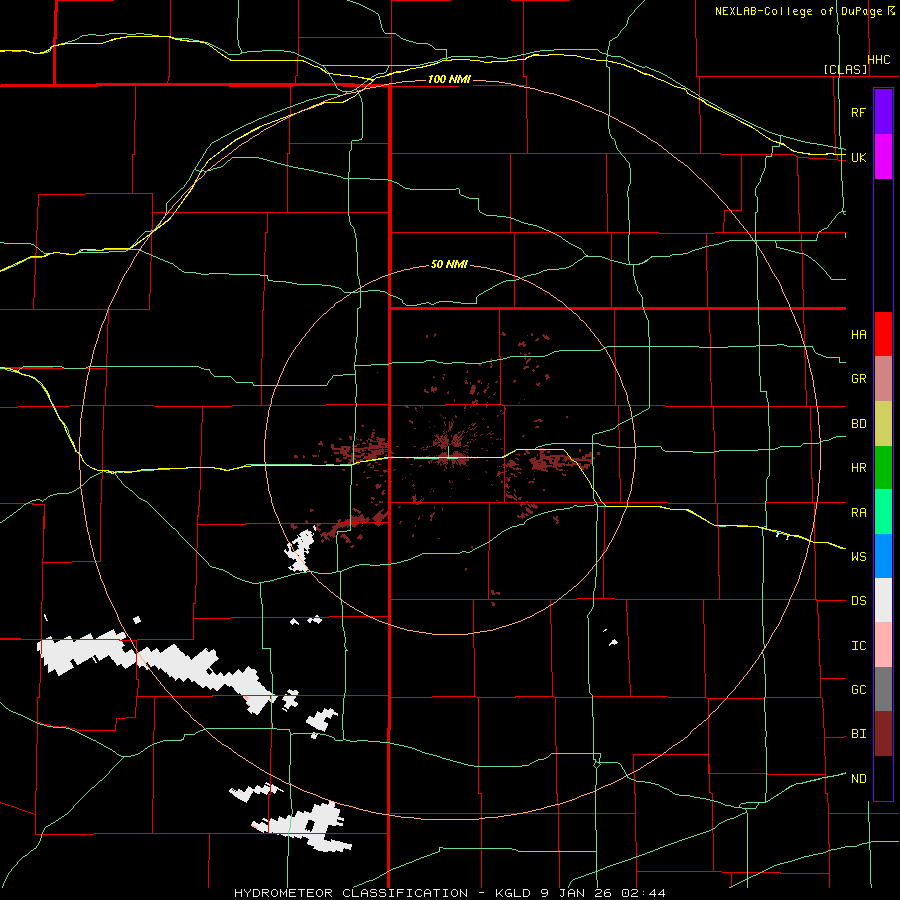The image size is (900, 900).
Task: Click the HA legend label
Action: click(x=858, y=335)
